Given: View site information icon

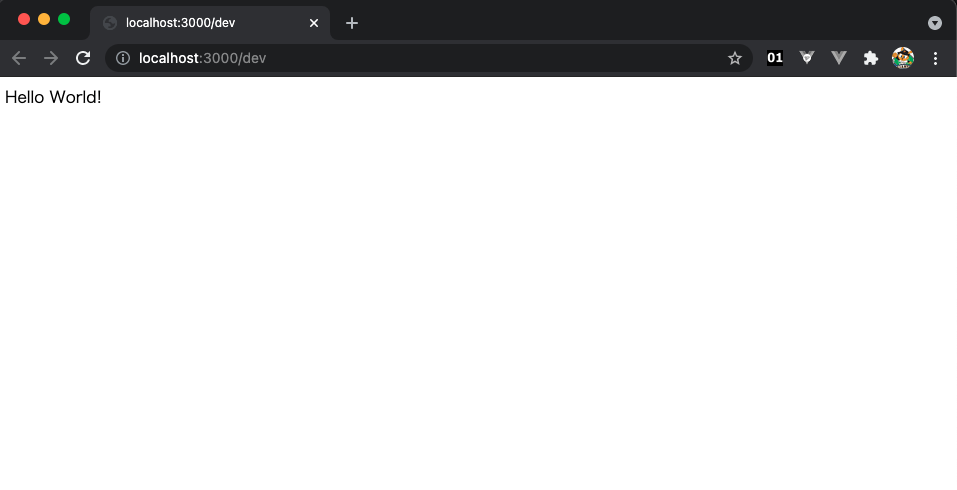Looking at the screenshot, I should 123,58.
